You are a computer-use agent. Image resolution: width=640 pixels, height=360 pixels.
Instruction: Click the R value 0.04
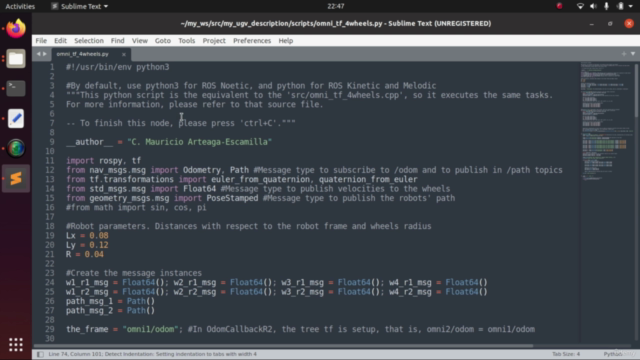(x=94, y=254)
